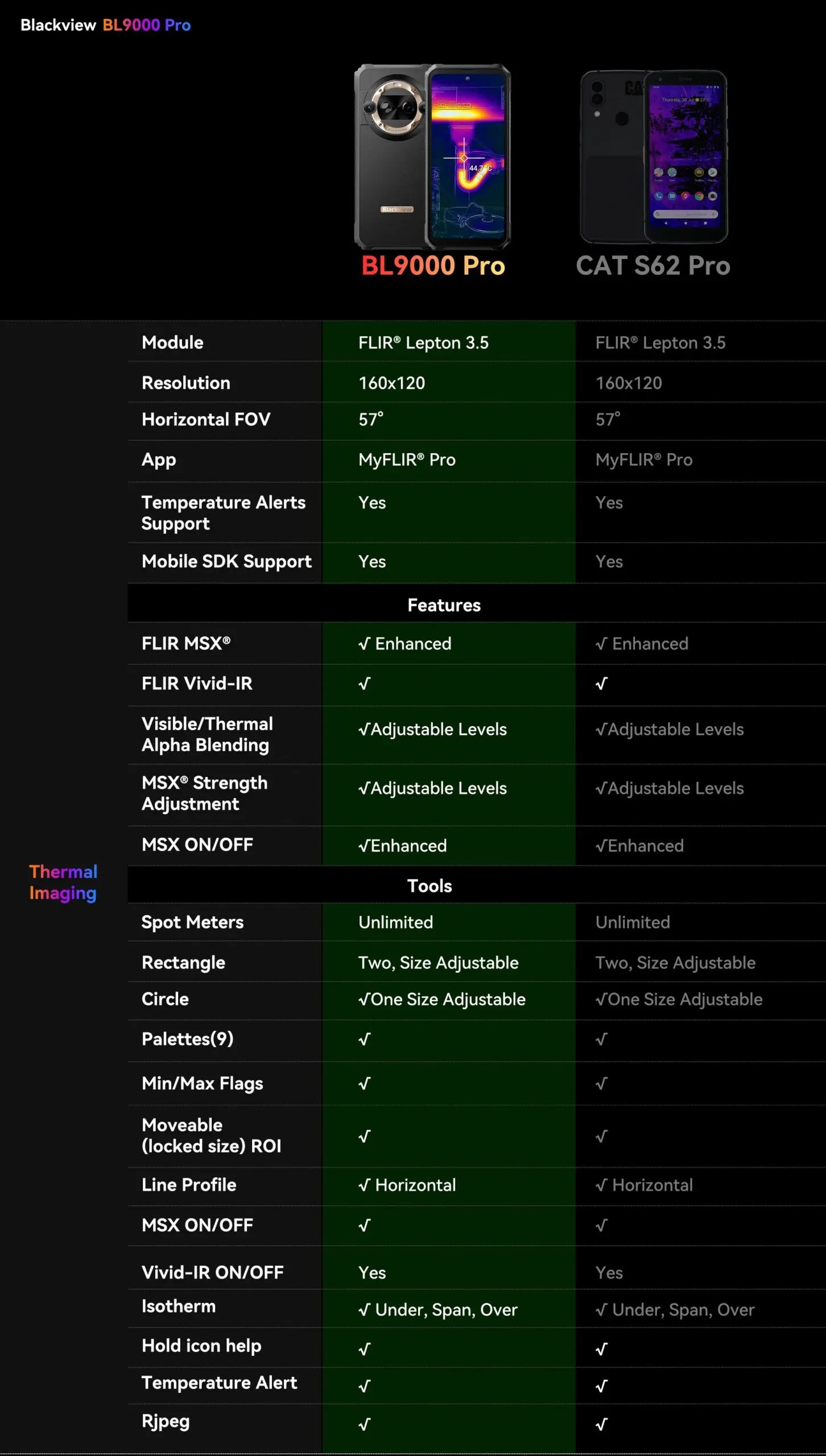Click the Resolution row label
The height and width of the screenshot is (1456, 826).
coord(186,383)
